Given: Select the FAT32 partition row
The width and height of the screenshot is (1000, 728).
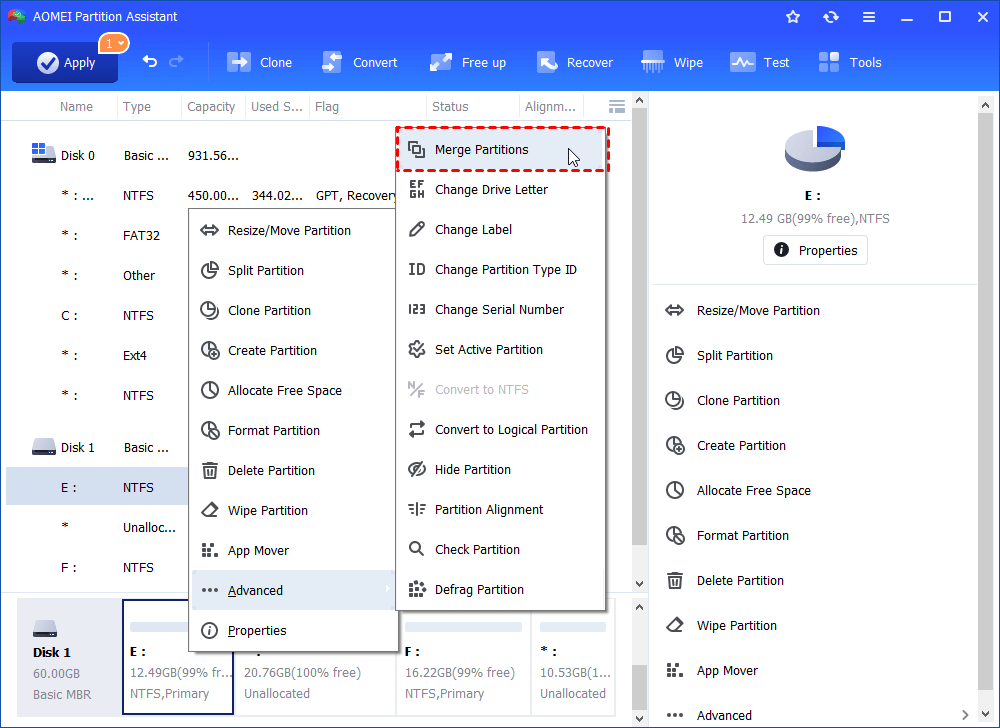Looking at the screenshot, I should tap(97, 235).
